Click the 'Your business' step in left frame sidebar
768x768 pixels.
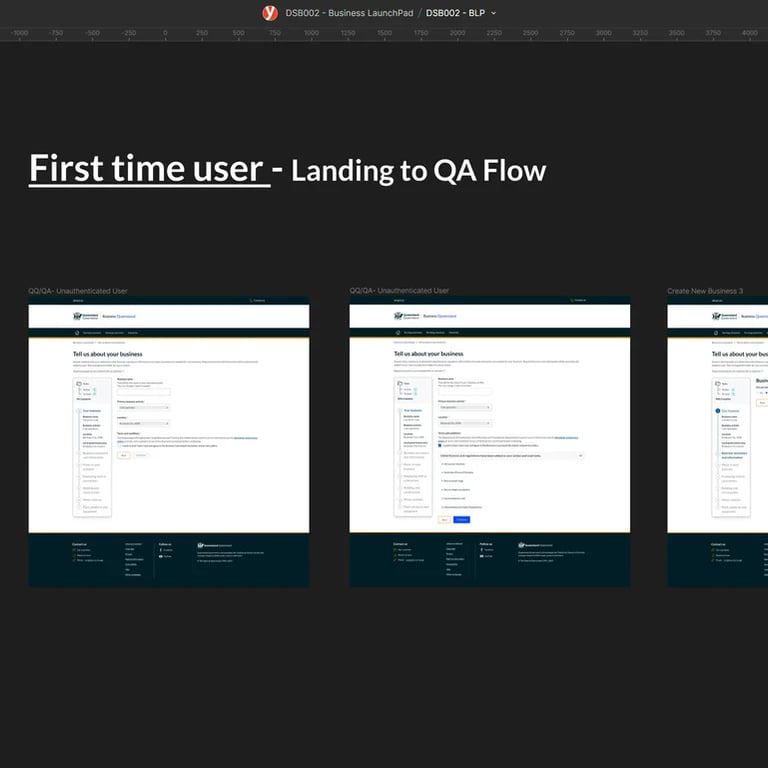[x=92, y=411]
